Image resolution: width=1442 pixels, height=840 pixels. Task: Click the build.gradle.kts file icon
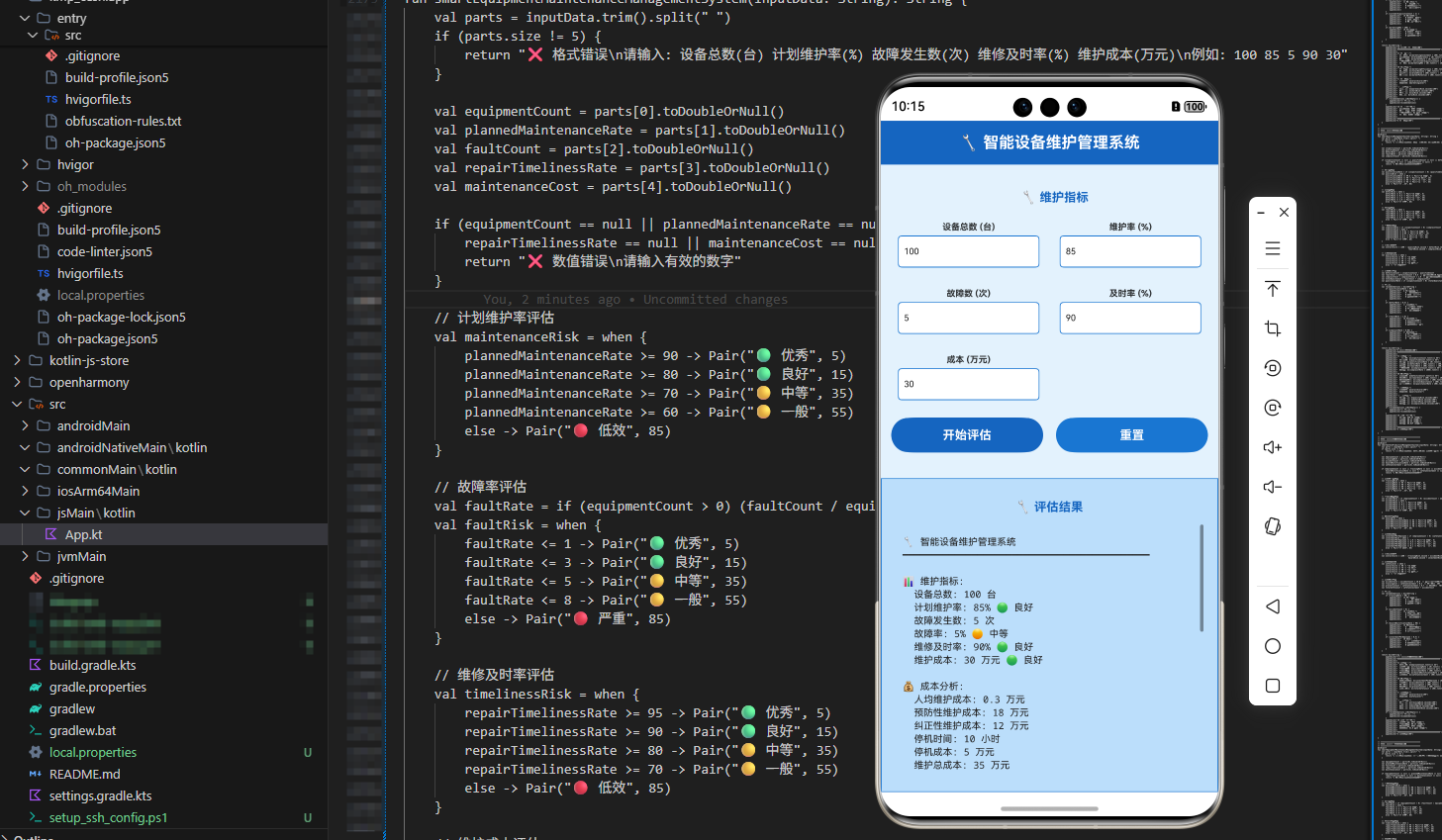[36, 665]
